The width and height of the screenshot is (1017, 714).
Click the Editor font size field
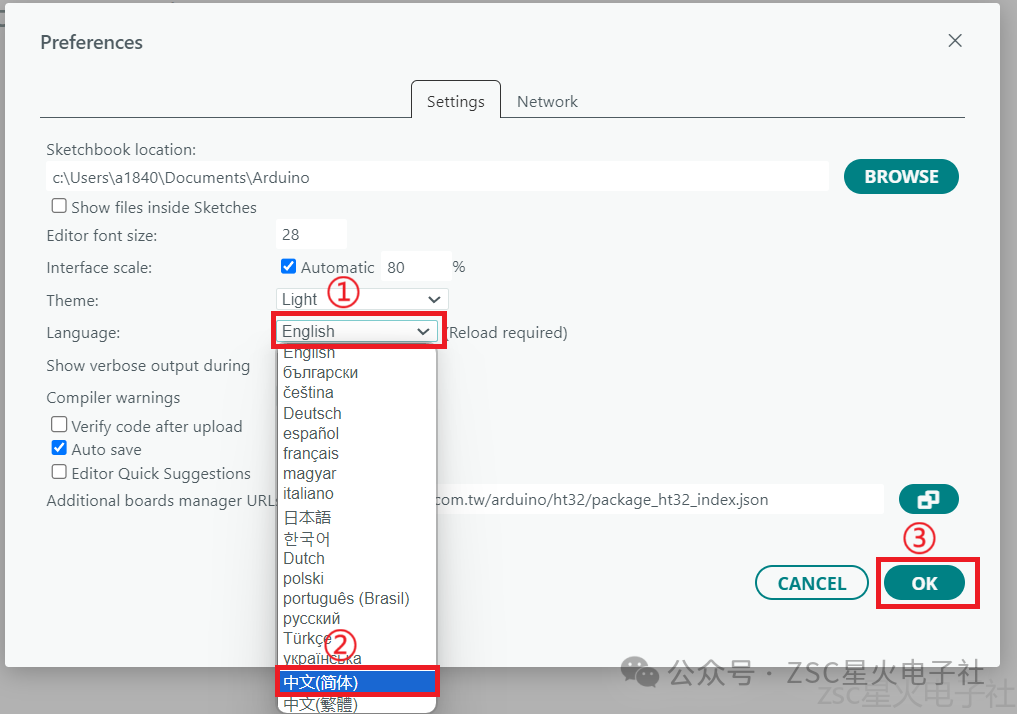click(311, 235)
